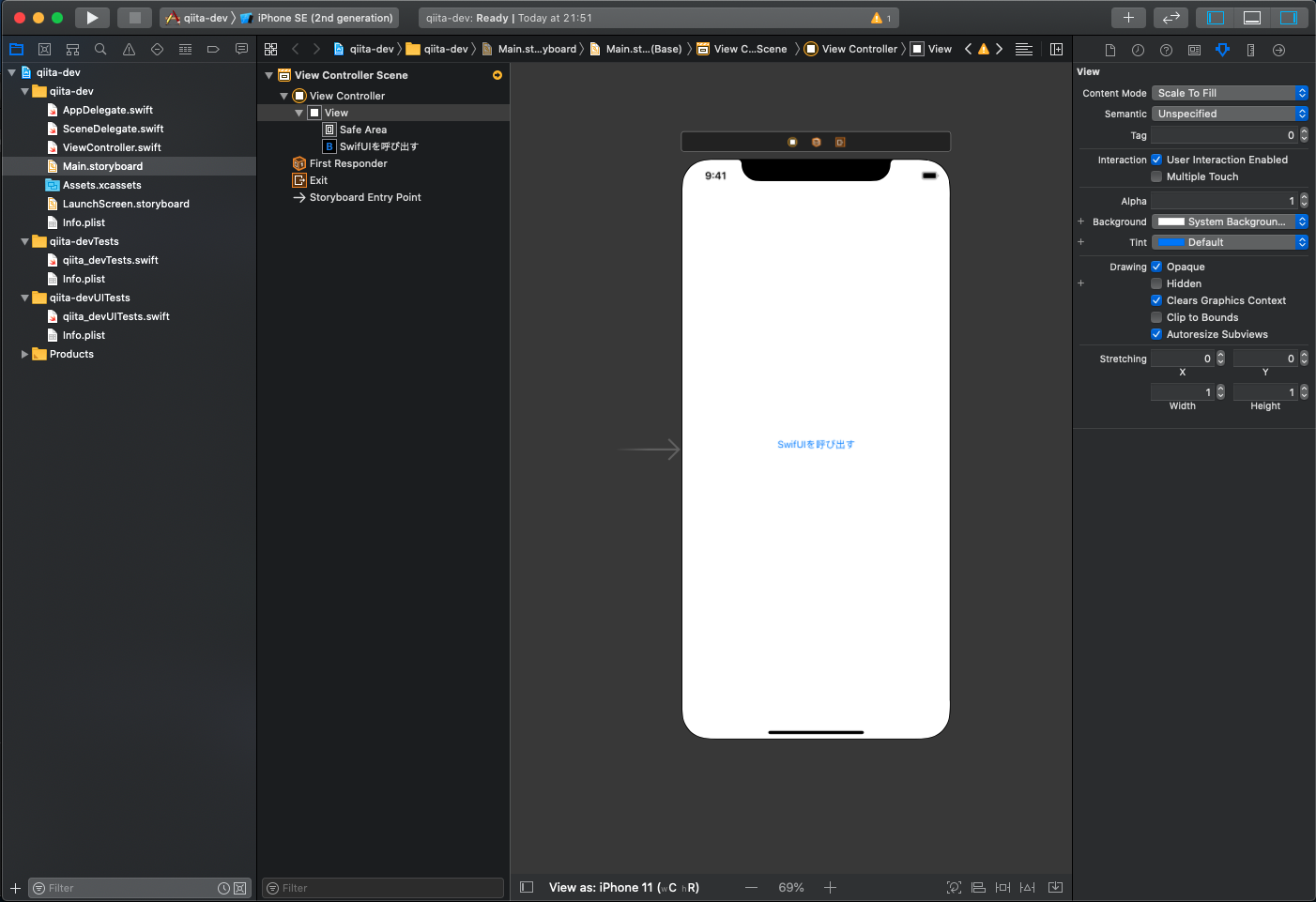This screenshot has height=902, width=1316.
Task: Select Safe Area in document outline
Action: [x=362, y=130]
